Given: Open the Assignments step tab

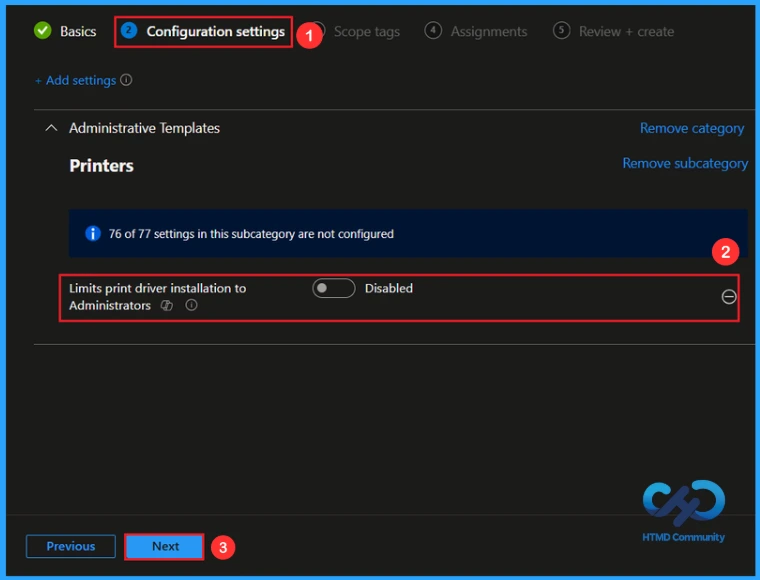Looking at the screenshot, I should [475, 31].
